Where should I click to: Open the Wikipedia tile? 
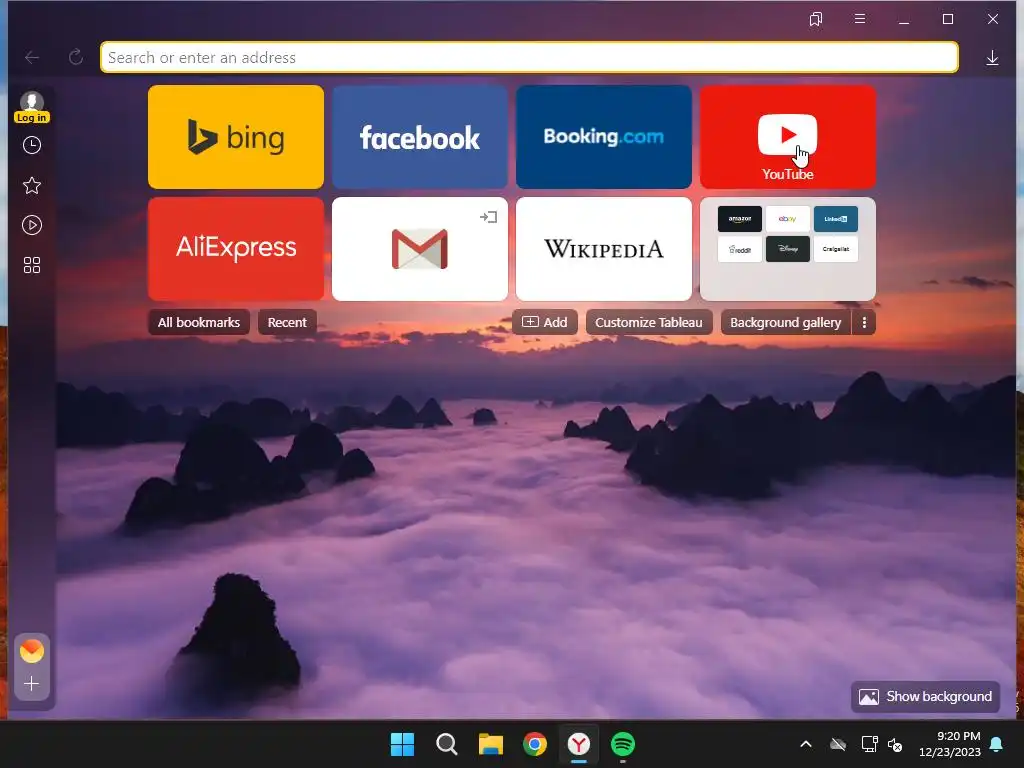[603, 249]
